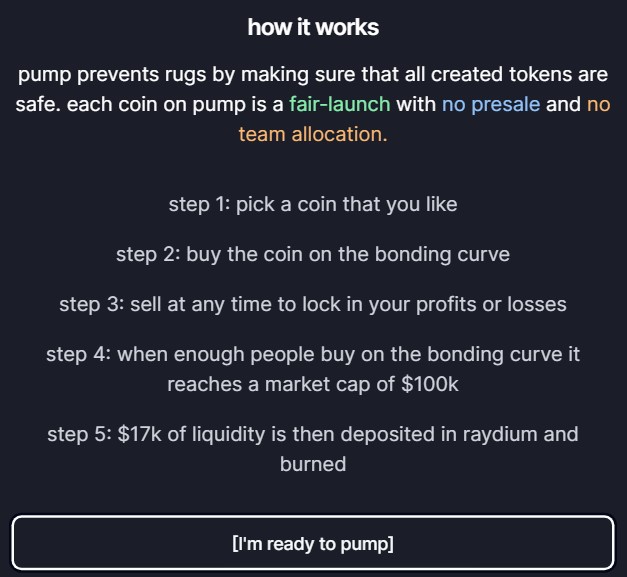Click the word "safe." in the intro paragraph

[x=38, y=104]
